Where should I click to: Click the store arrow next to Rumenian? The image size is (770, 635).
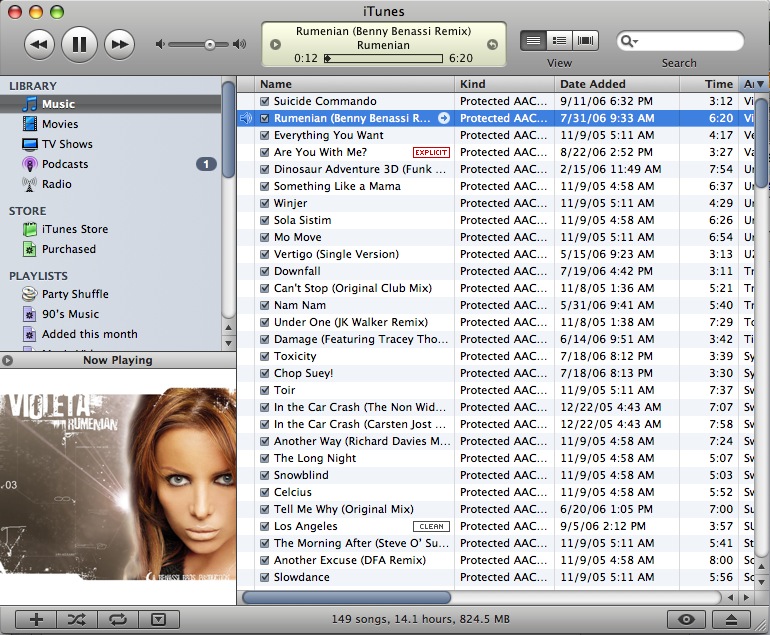point(444,118)
